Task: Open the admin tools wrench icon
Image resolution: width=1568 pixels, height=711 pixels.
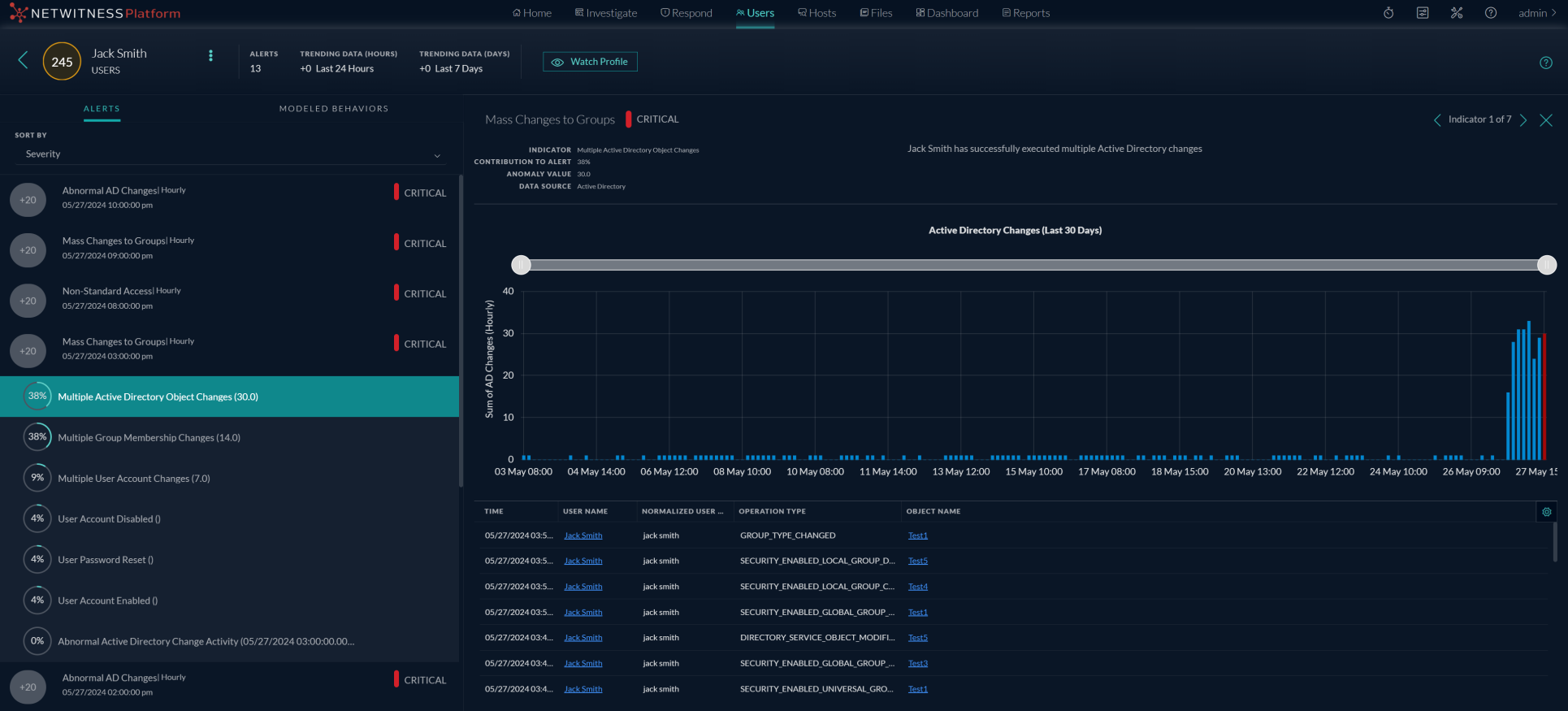Action: tap(1456, 13)
